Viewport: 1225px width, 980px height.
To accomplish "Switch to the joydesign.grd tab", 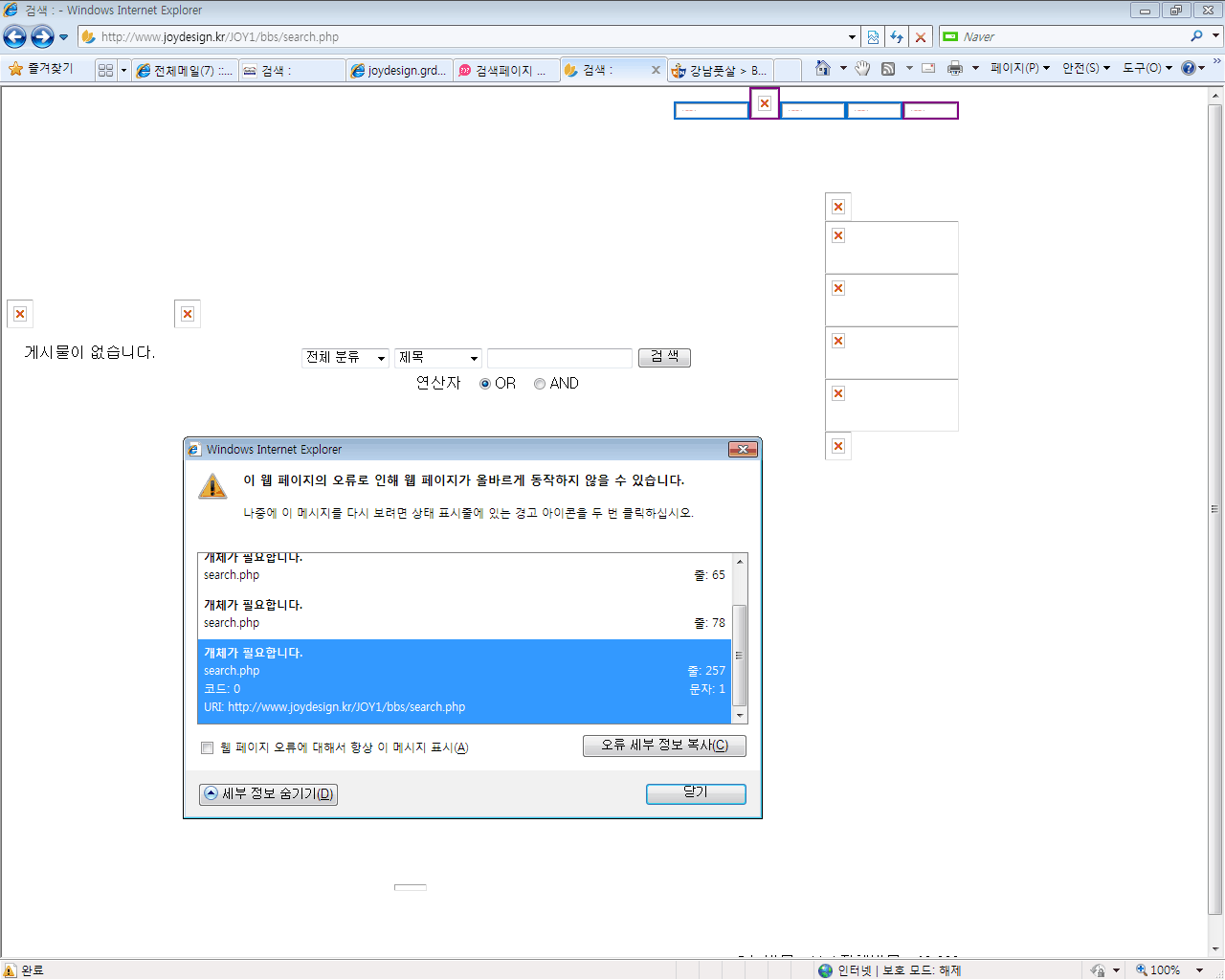I will click(398, 70).
